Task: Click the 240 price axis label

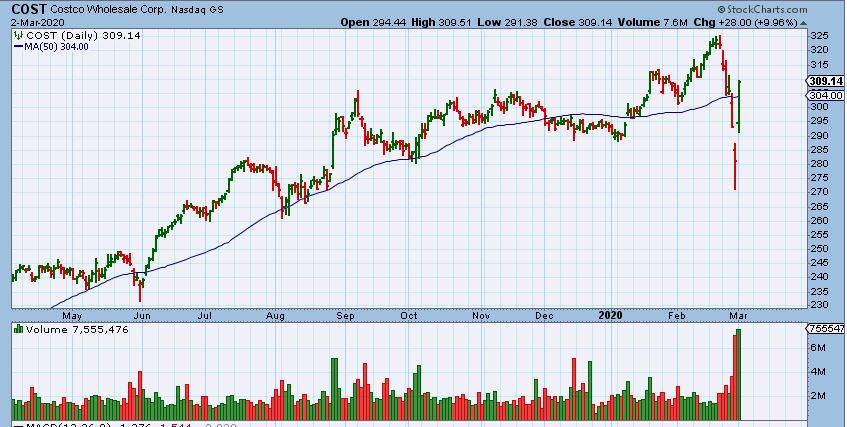Action: point(819,276)
